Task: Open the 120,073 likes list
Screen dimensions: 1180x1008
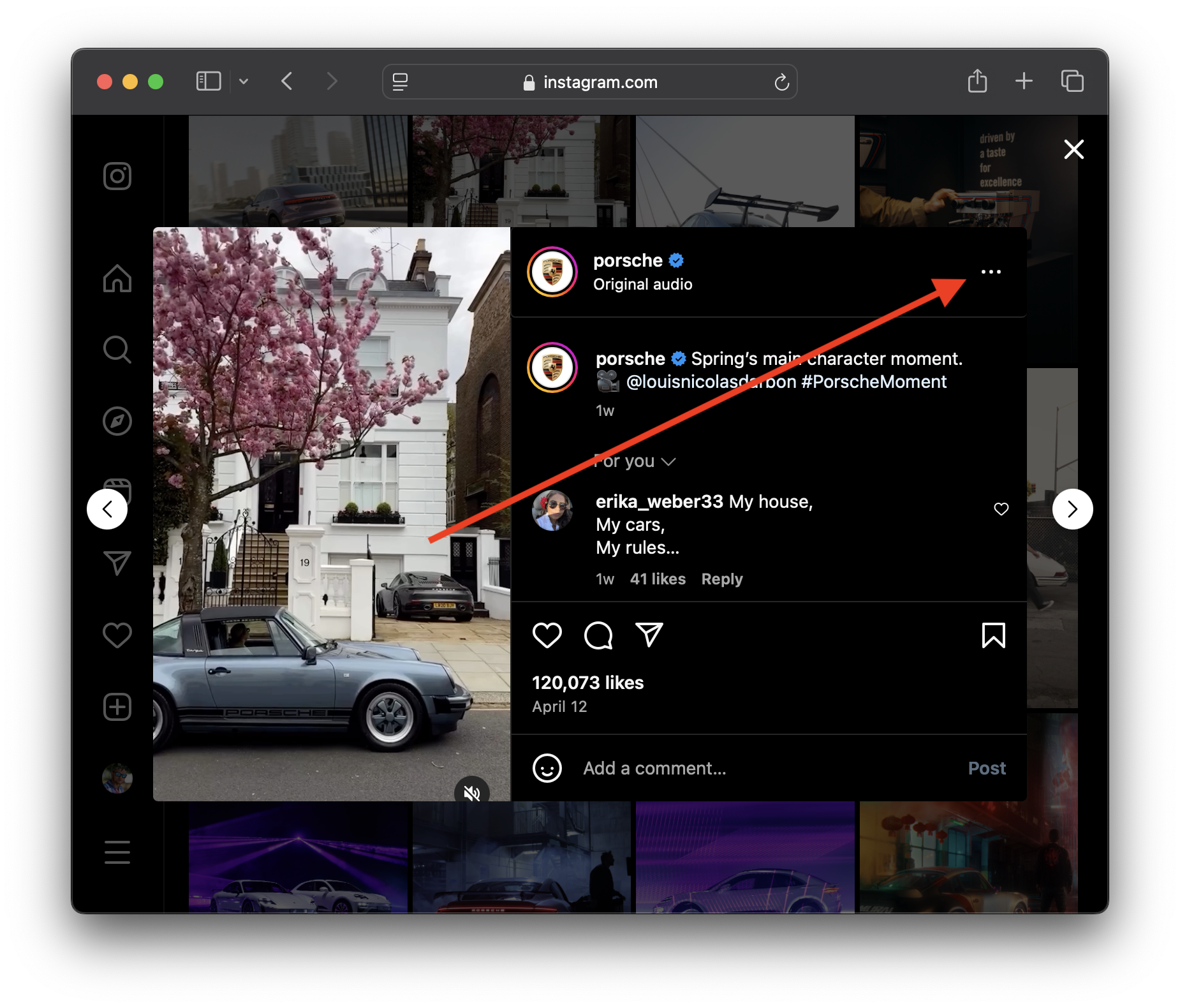Action: pos(588,683)
